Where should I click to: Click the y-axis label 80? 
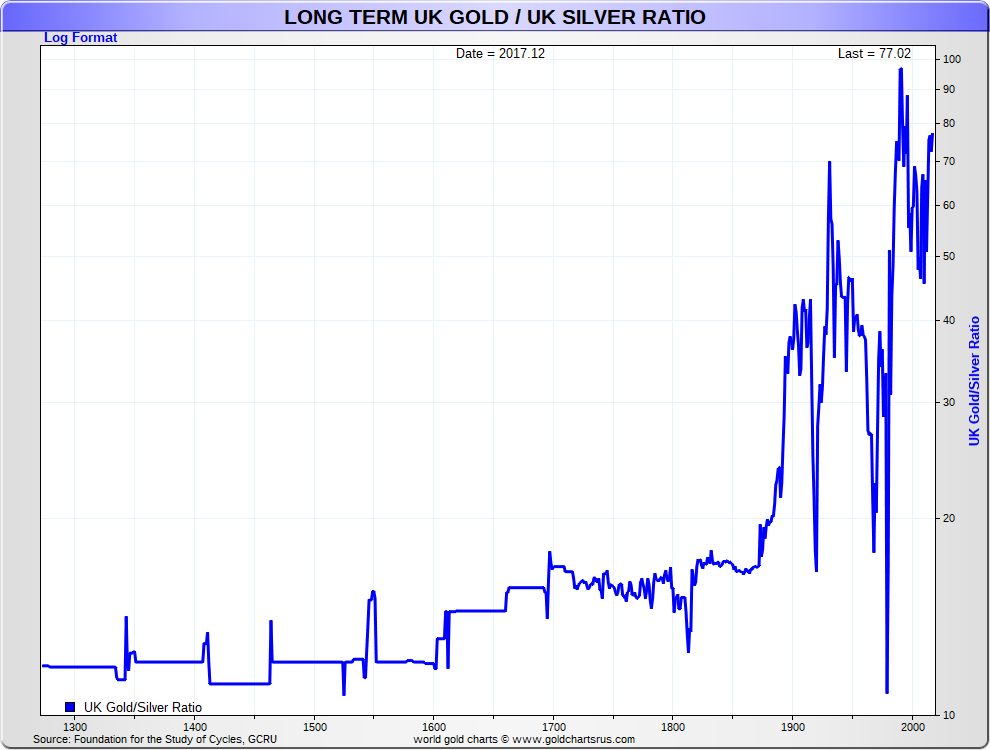click(949, 124)
